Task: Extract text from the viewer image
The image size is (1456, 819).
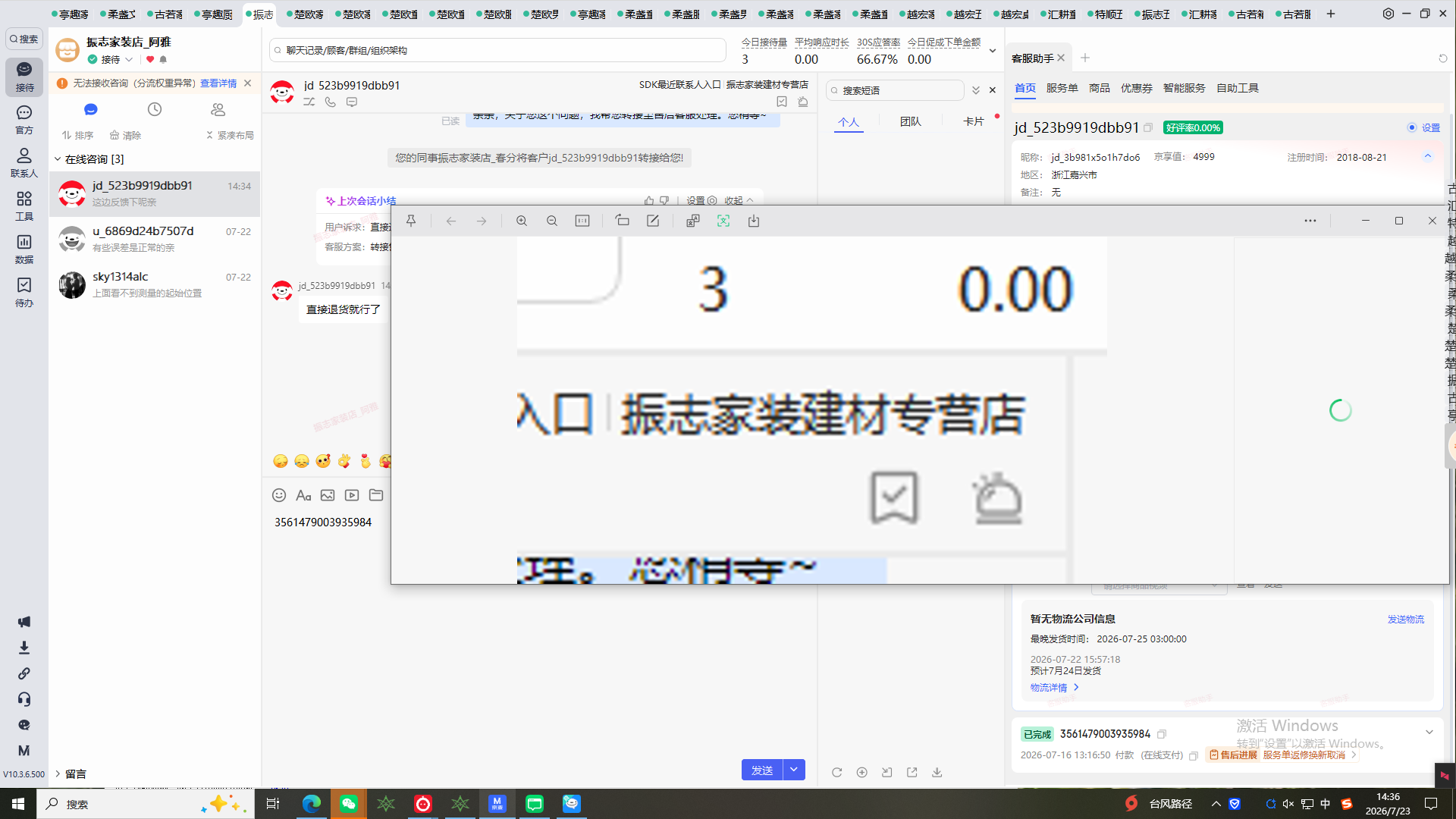Action: (x=723, y=221)
